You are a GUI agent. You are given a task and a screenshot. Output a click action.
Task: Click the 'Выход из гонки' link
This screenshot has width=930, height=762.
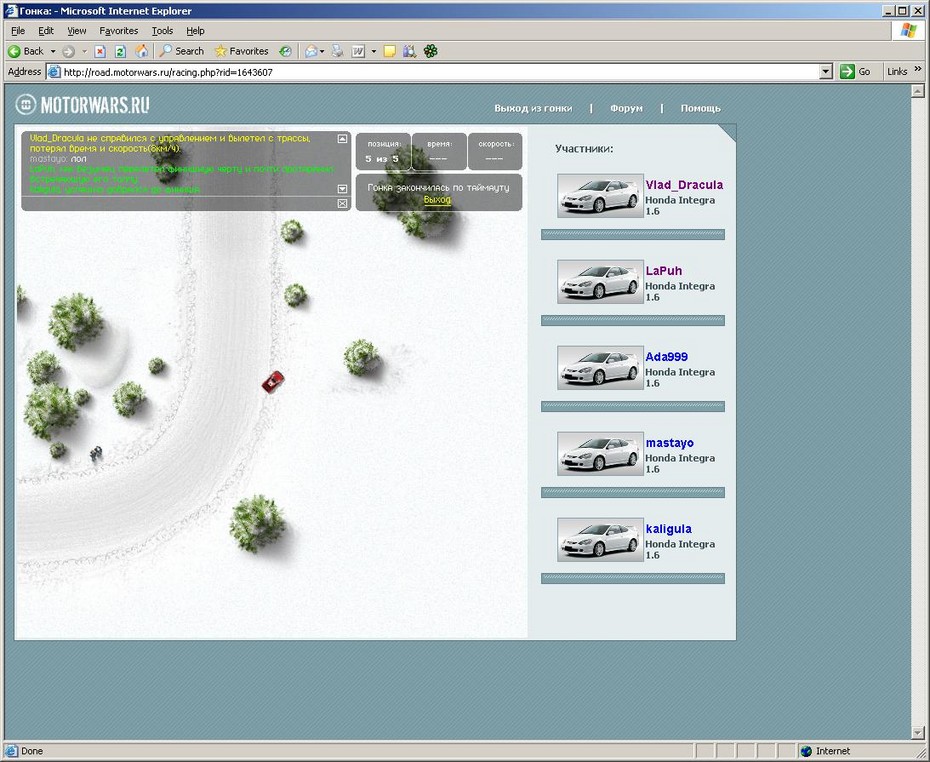point(533,109)
